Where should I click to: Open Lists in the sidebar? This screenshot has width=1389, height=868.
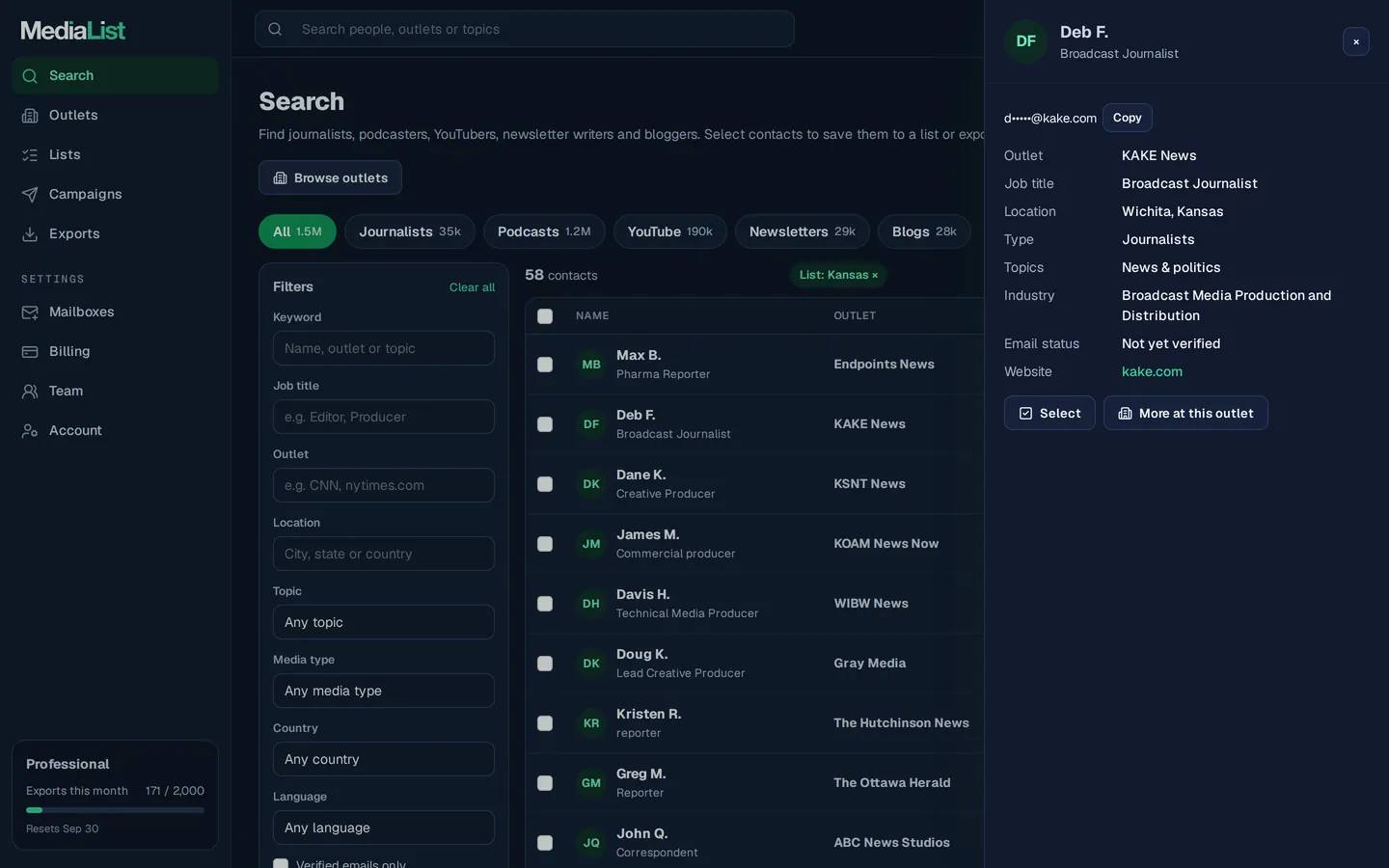(115, 154)
